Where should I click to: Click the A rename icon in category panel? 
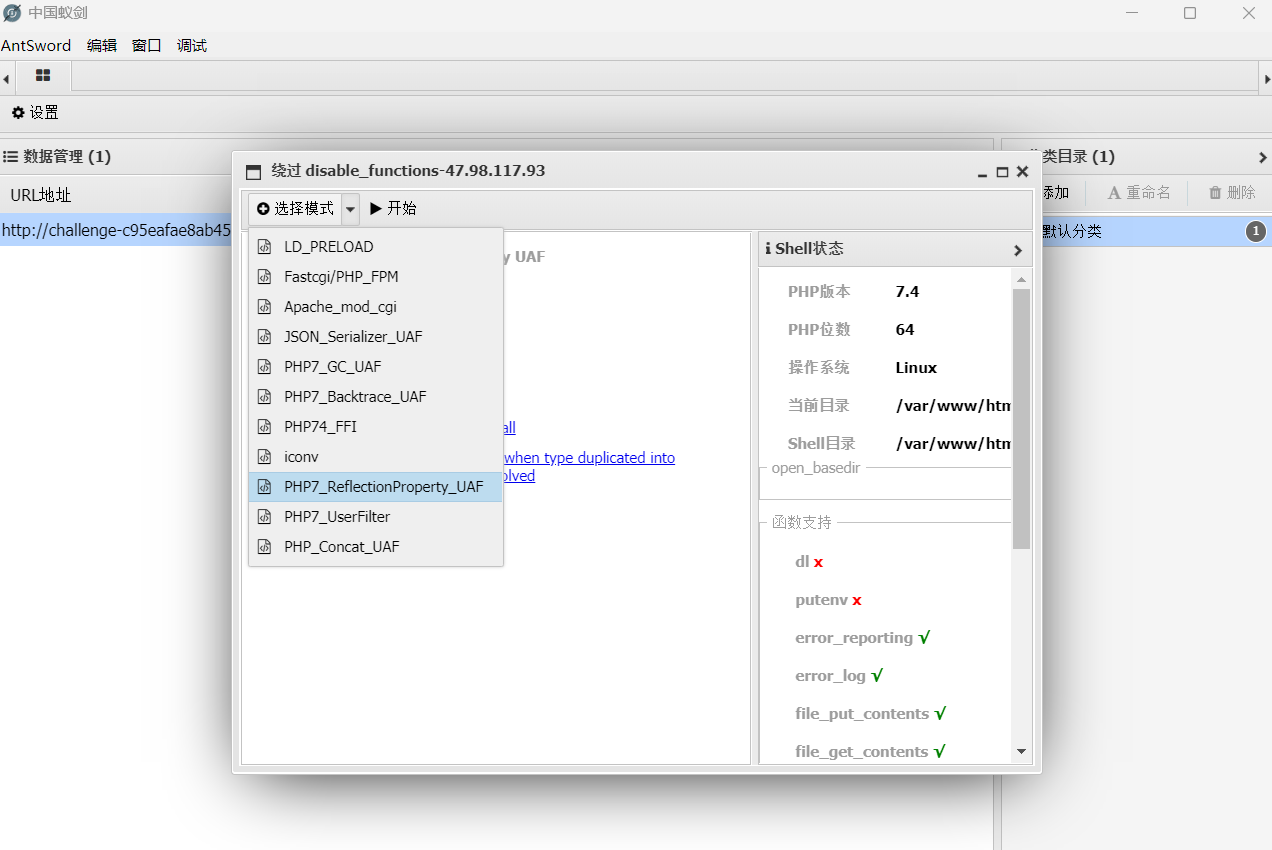(1113, 191)
